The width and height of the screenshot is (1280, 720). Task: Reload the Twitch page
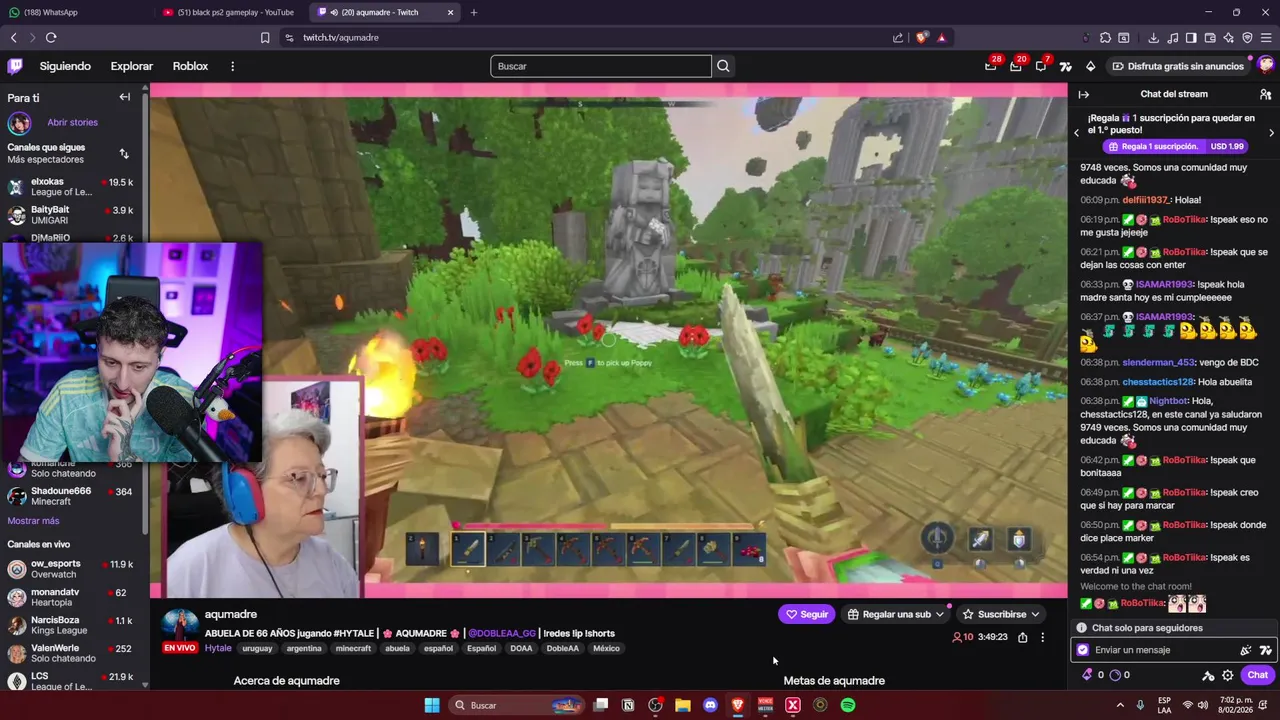click(51, 38)
